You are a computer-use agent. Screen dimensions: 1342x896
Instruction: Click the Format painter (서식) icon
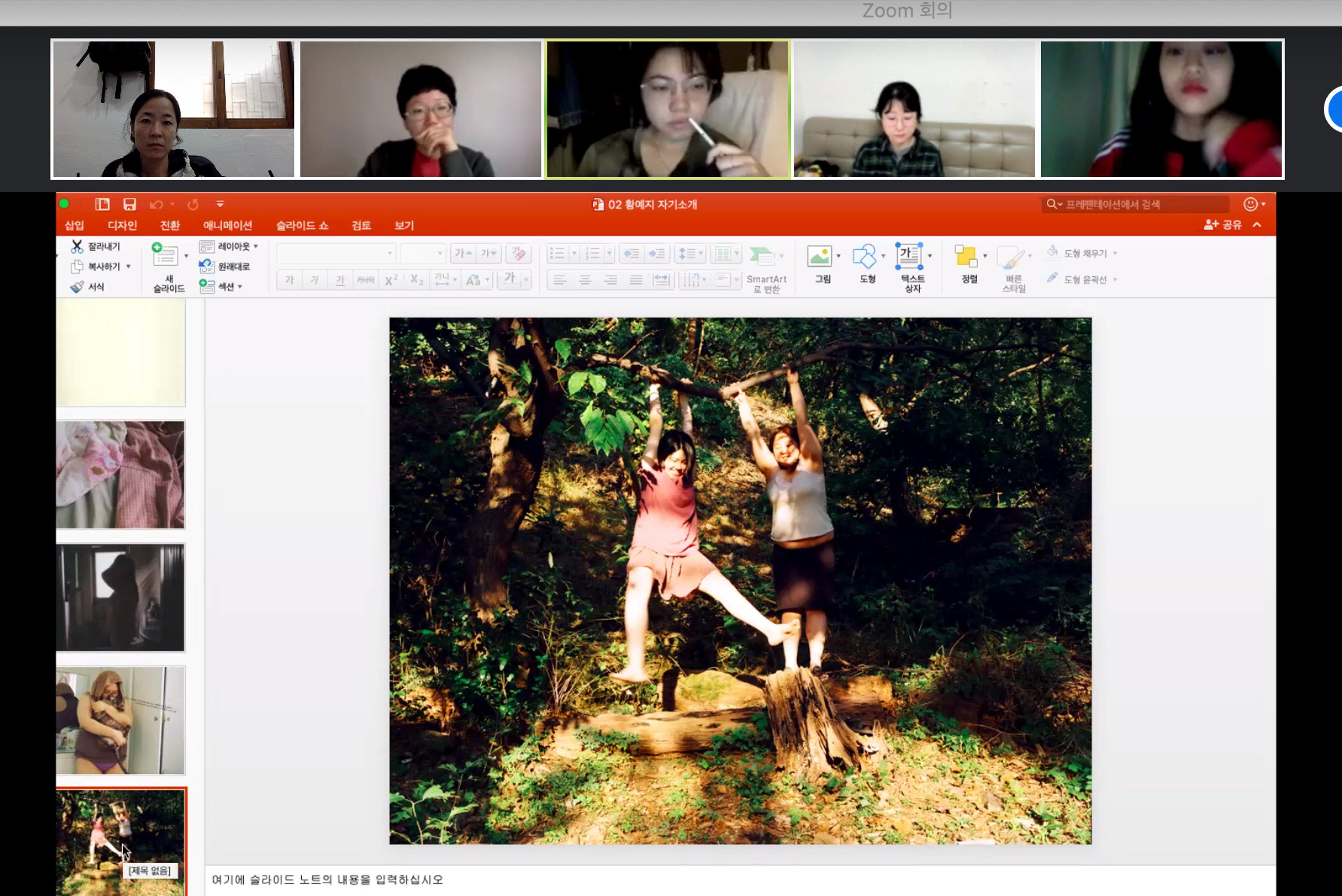point(77,287)
